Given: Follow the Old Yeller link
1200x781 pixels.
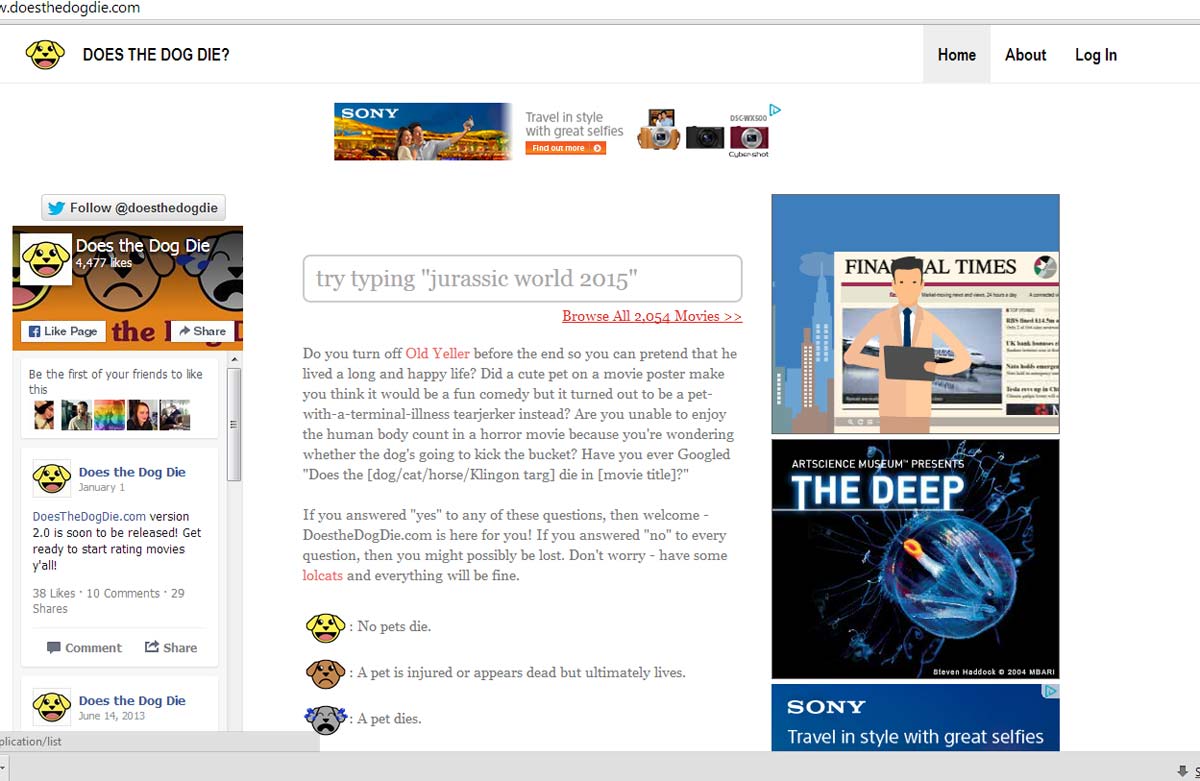Looking at the screenshot, I should click(437, 354).
